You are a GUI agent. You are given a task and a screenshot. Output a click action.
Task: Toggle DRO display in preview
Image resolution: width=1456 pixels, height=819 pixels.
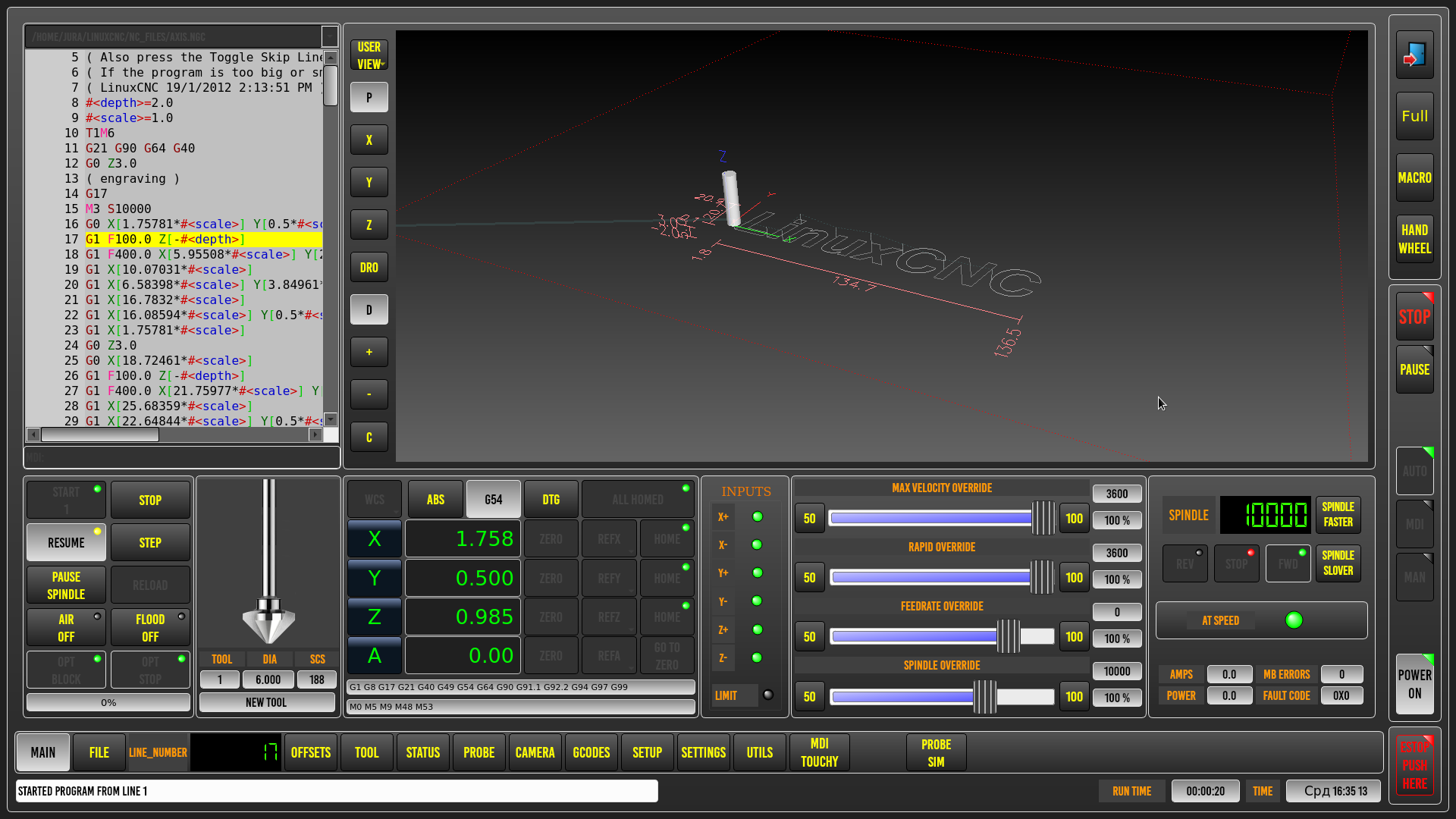click(369, 268)
